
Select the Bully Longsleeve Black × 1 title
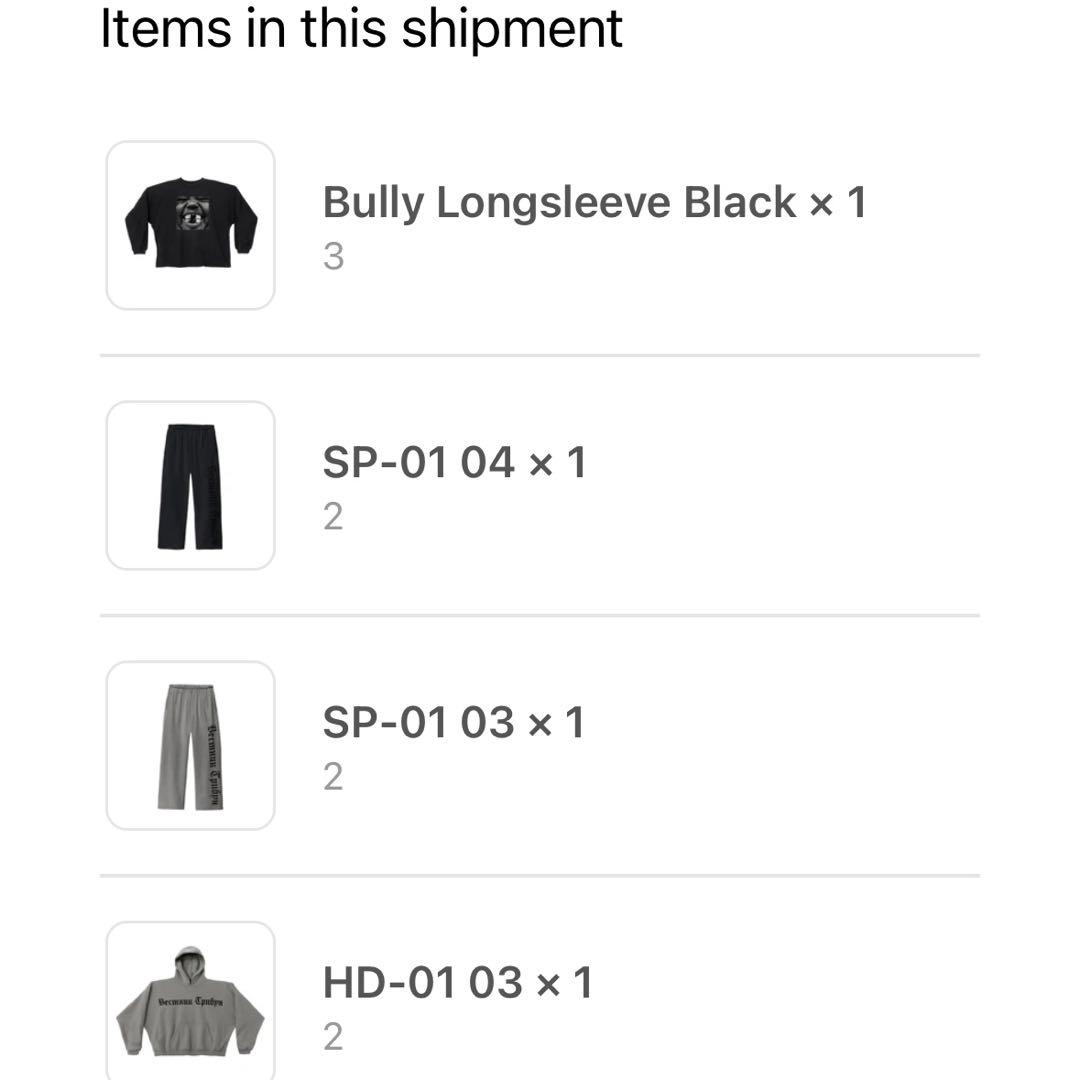(594, 202)
